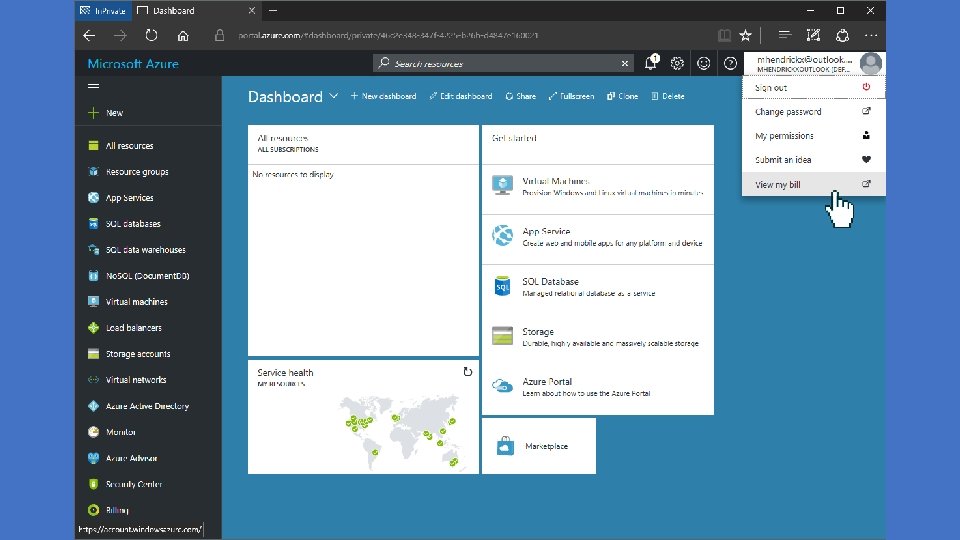Click the Delete dashboard button
This screenshot has width=960, height=540.
tap(668, 96)
